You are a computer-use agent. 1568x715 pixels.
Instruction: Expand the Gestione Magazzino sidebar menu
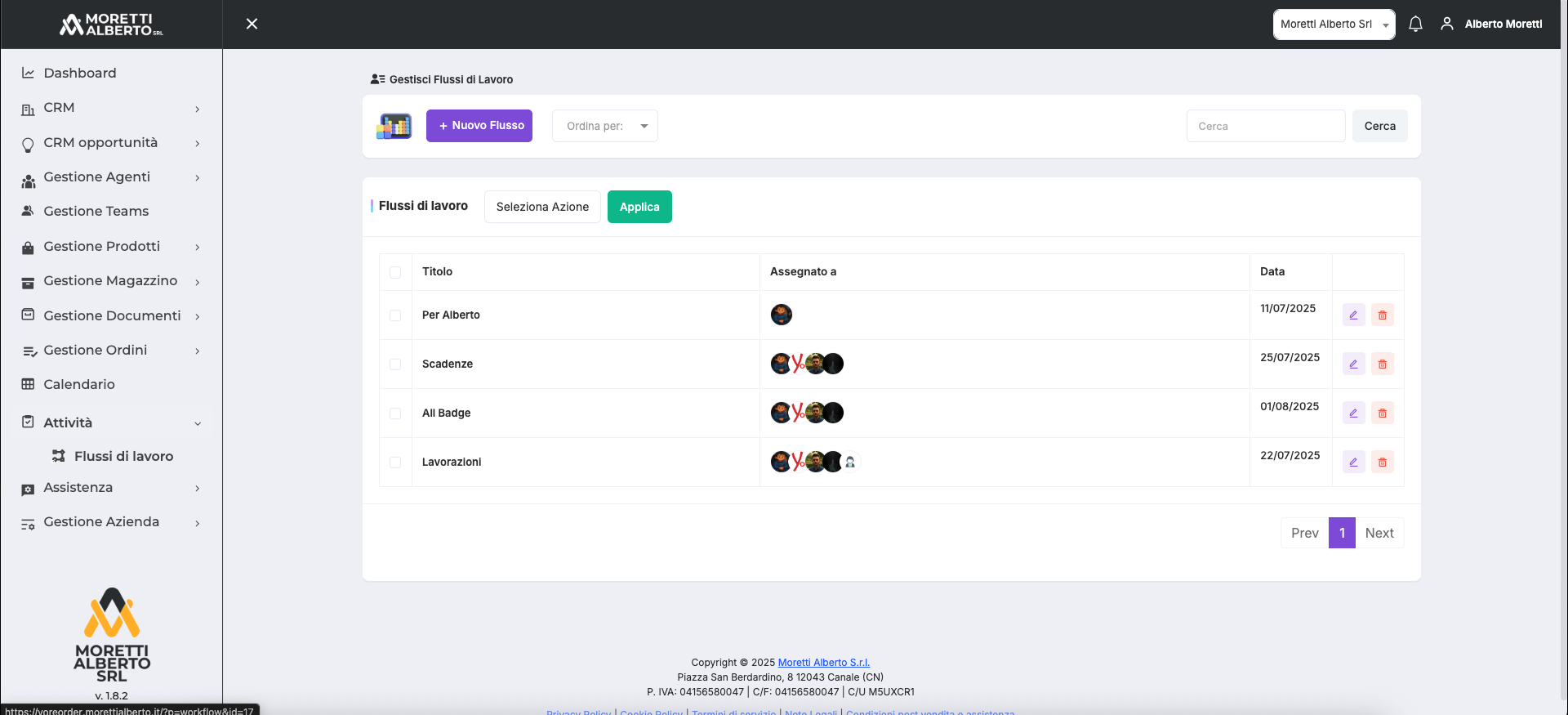click(110, 281)
